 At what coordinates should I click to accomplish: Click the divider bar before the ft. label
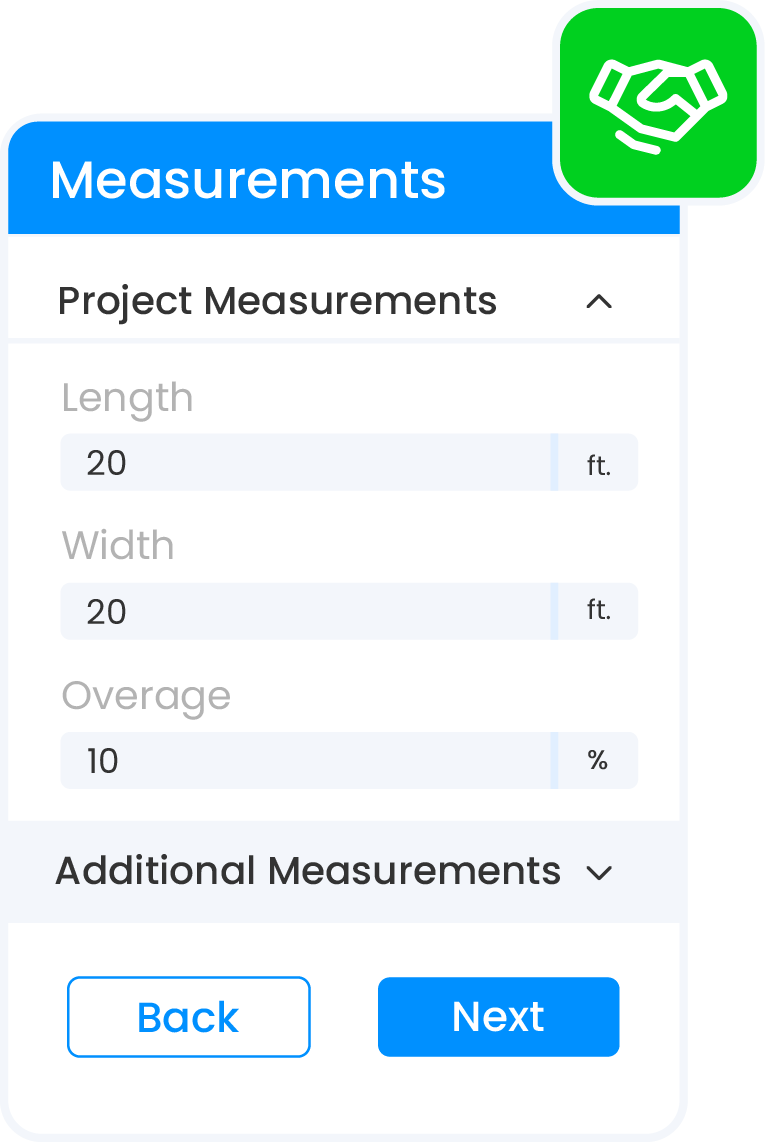(556, 462)
